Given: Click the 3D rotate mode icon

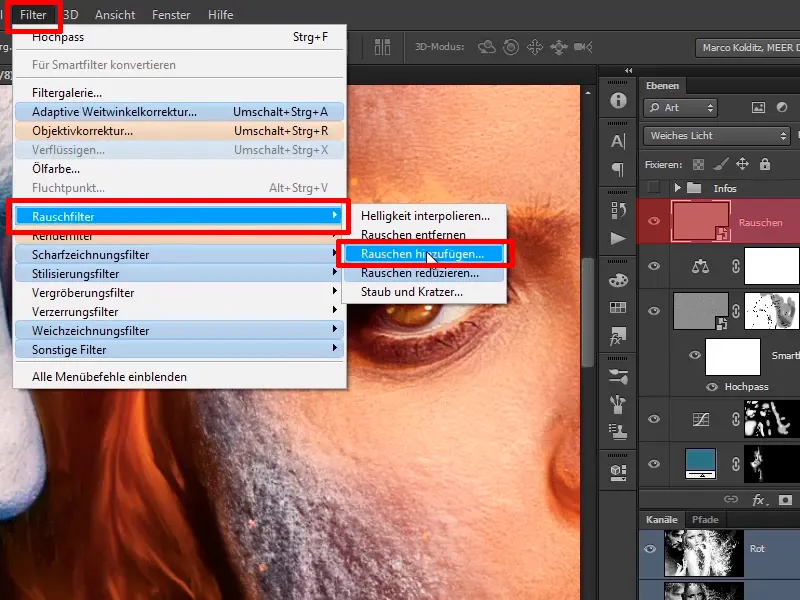Looking at the screenshot, I should click(x=487, y=47).
